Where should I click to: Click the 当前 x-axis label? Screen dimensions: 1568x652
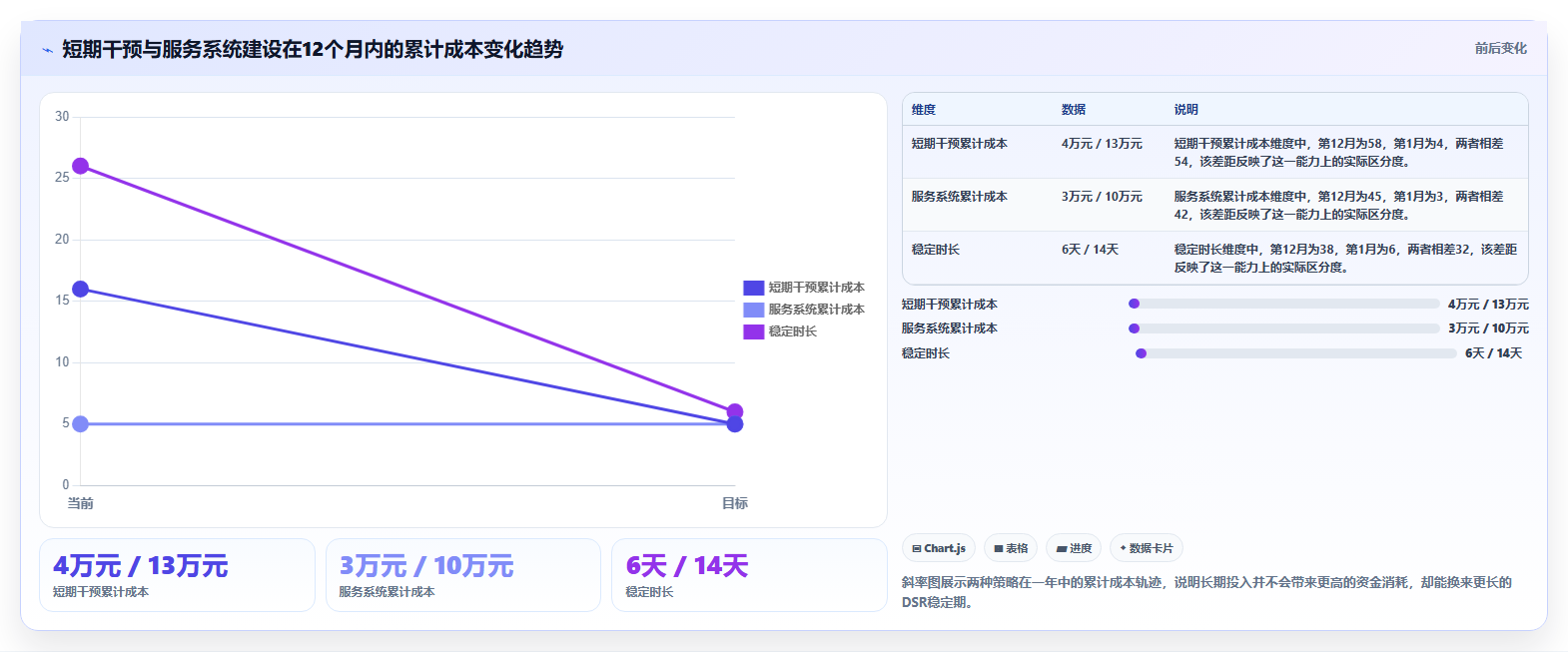click(x=80, y=503)
